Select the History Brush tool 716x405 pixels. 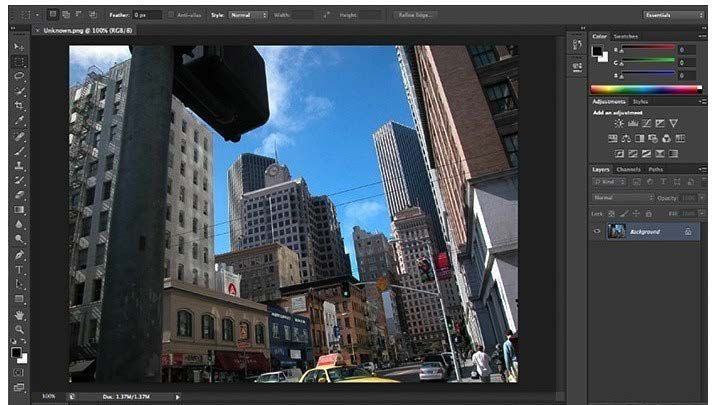point(19,180)
